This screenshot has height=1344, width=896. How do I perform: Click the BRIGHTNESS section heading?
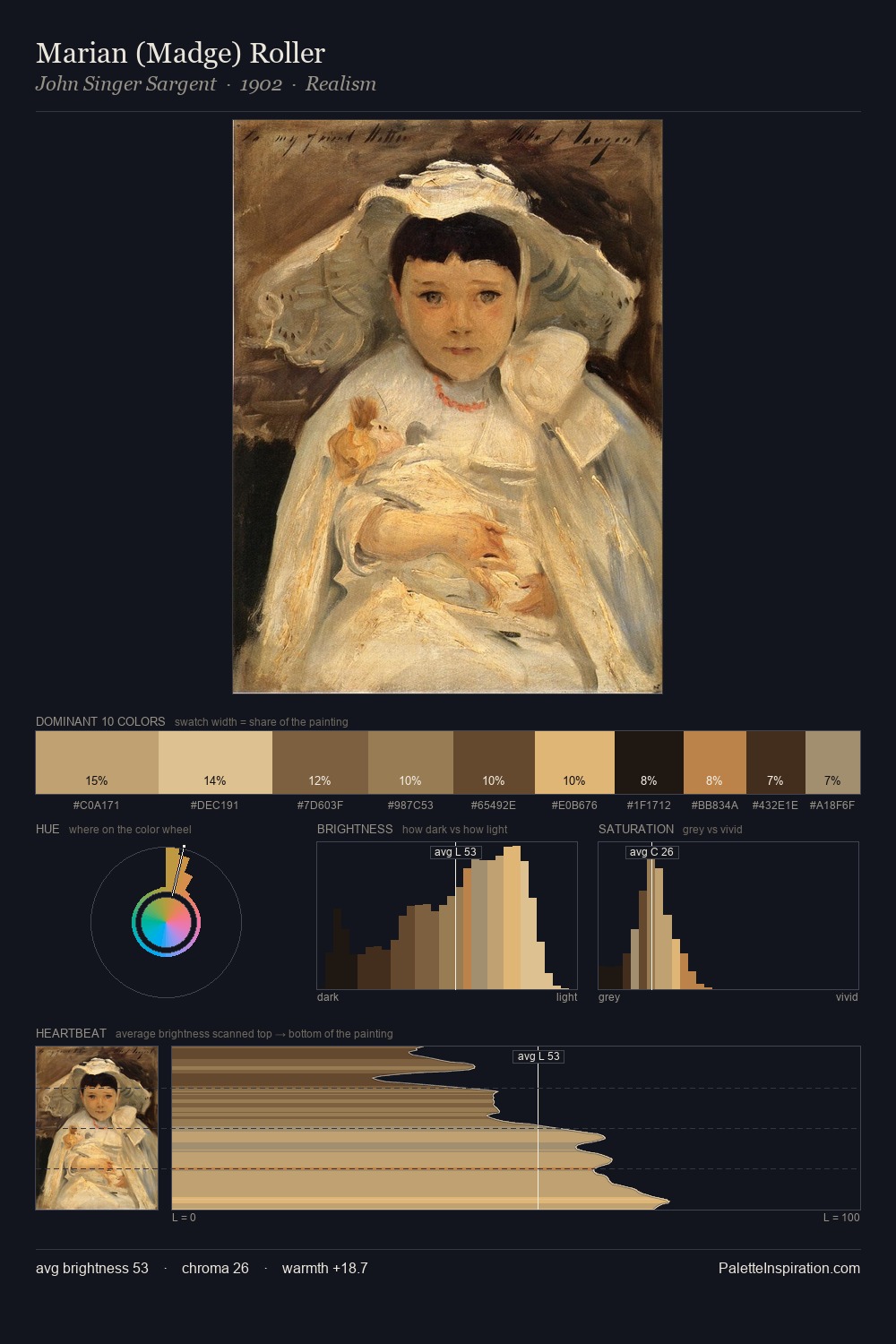pos(355,829)
